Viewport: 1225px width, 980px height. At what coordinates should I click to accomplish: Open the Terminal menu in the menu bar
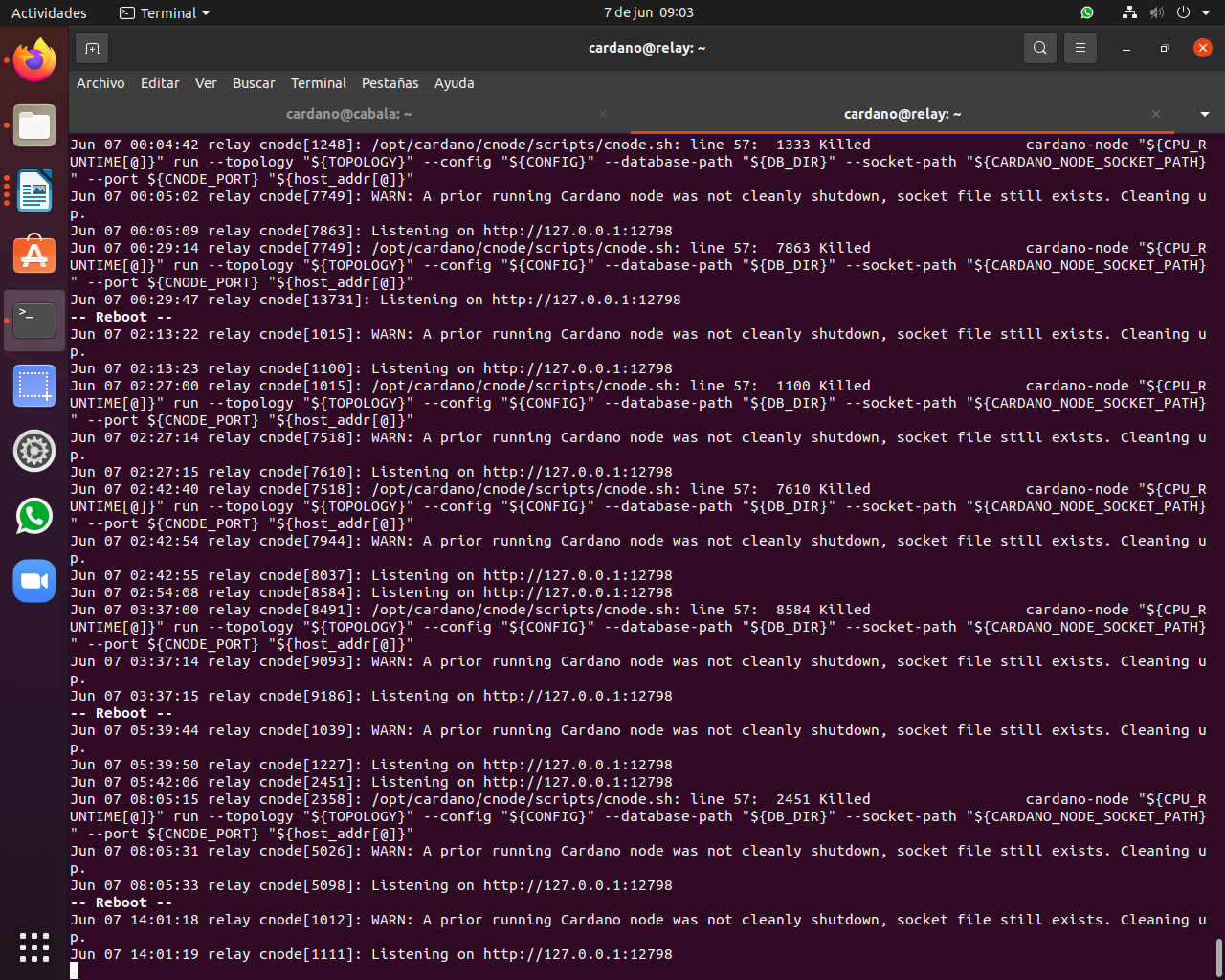pyautogui.click(x=319, y=83)
